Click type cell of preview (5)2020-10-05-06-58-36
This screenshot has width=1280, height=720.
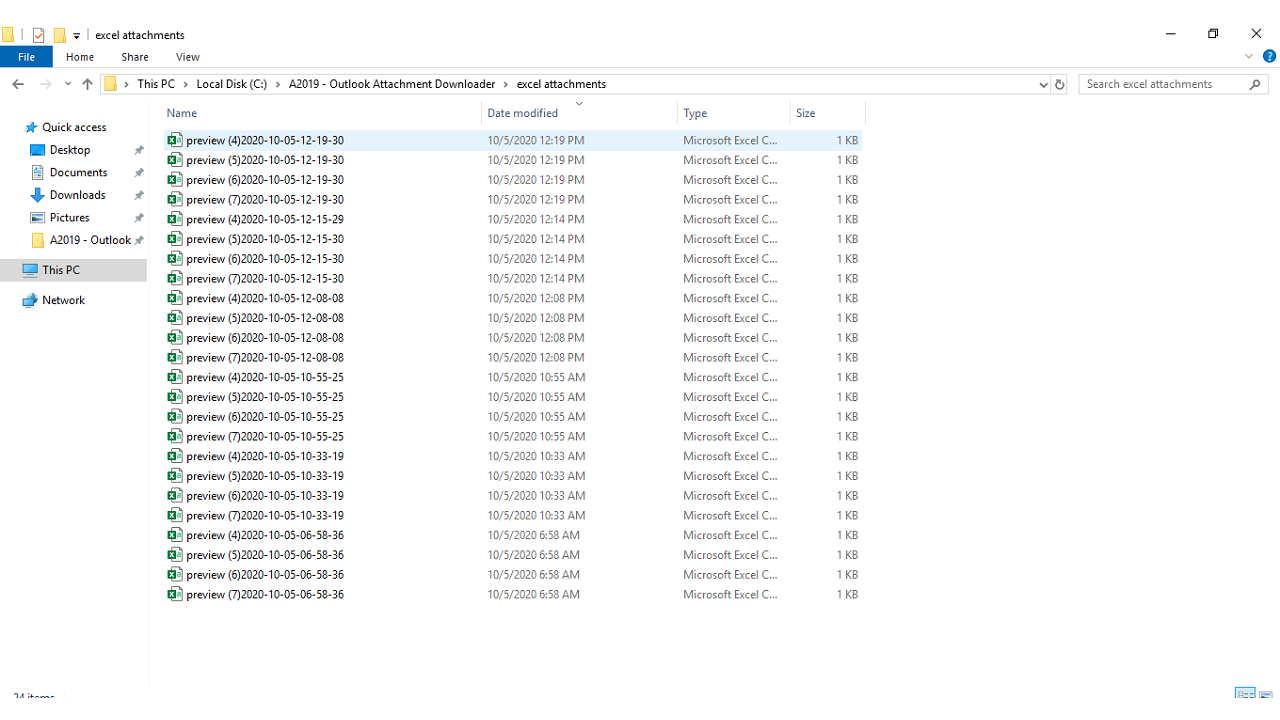(730, 555)
